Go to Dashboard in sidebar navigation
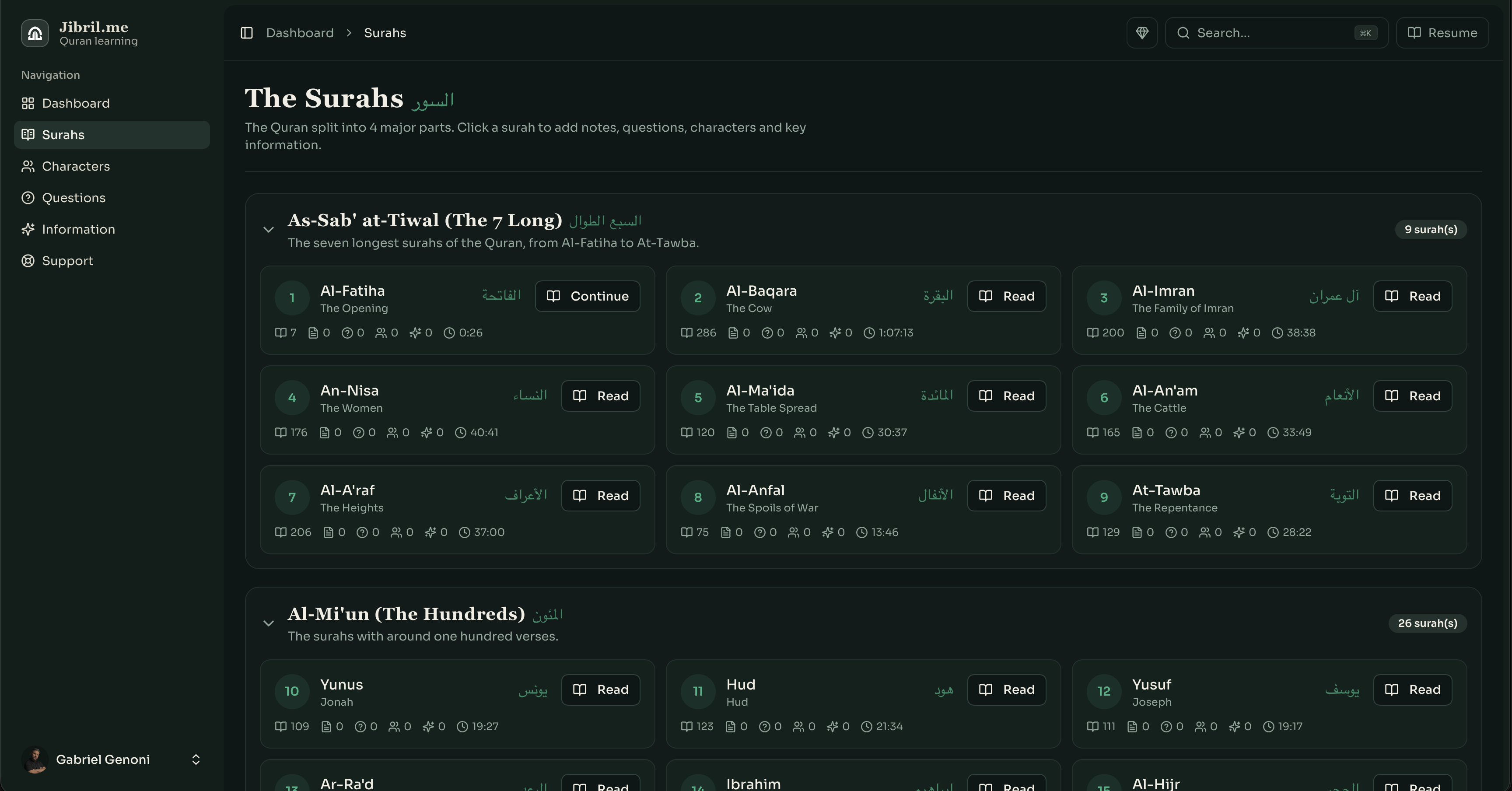Viewport: 1512px width, 791px height. (112, 103)
